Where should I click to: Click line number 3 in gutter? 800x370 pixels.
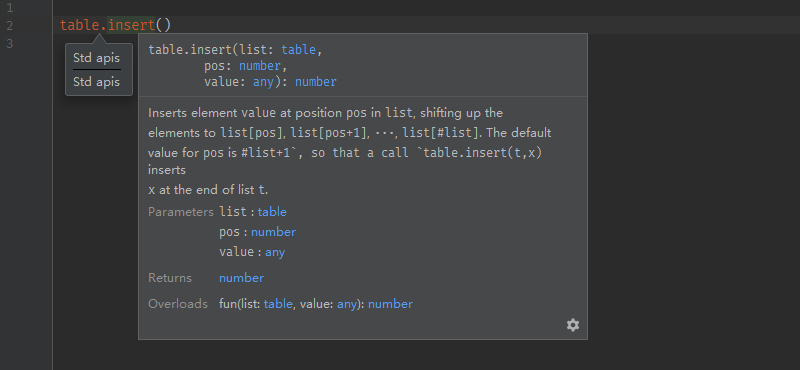click(10, 43)
